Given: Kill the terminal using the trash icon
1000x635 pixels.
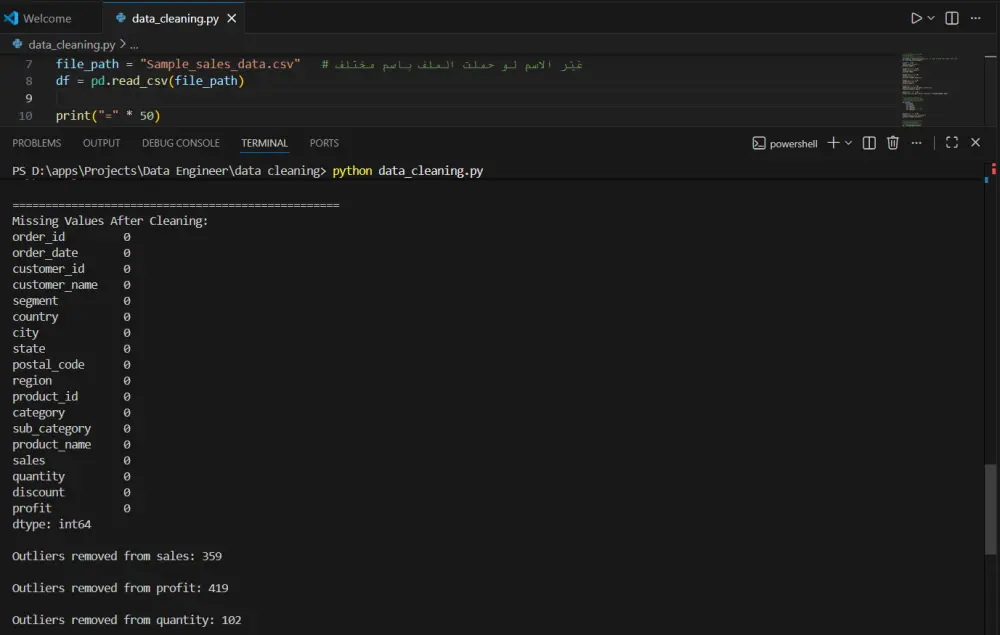Looking at the screenshot, I should tap(892, 142).
